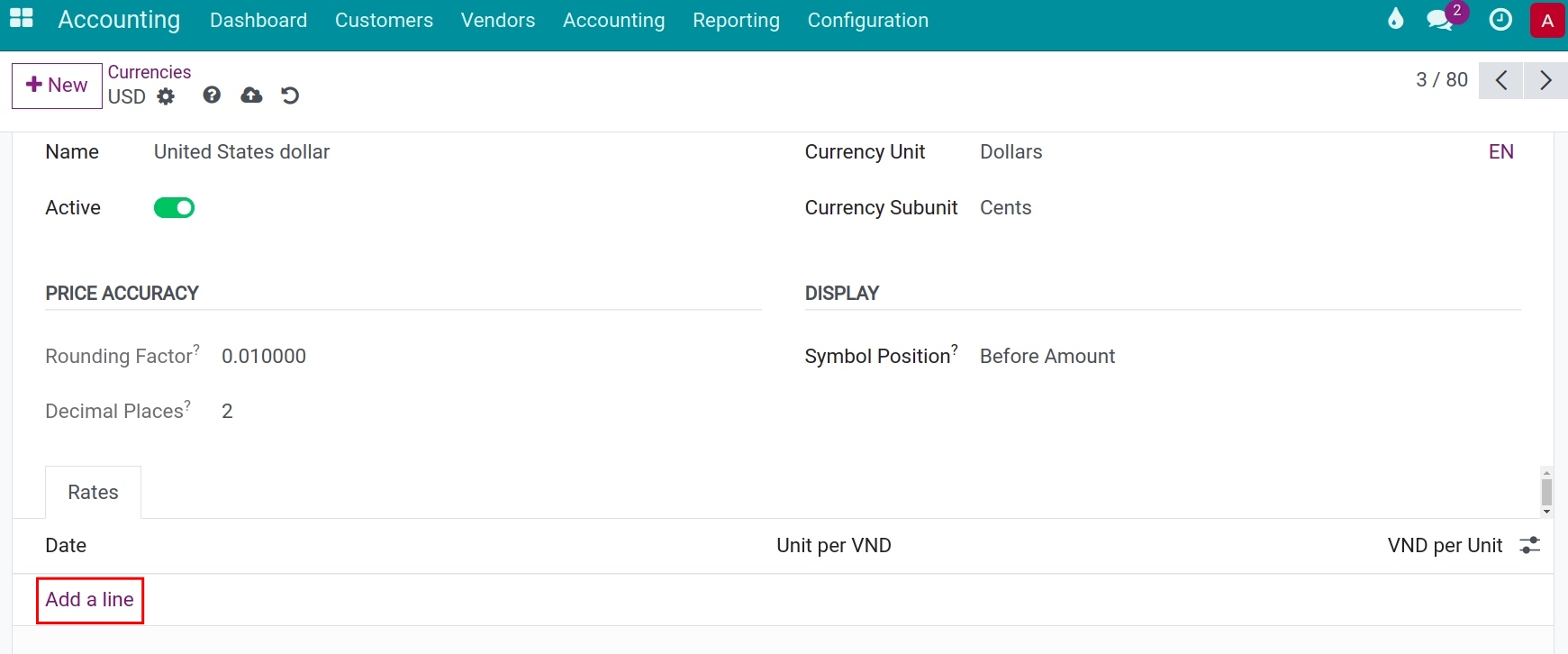Open the Dashboard menu
This screenshot has height=654, width=1568.
pyautogui.click(x=258, y=20)
